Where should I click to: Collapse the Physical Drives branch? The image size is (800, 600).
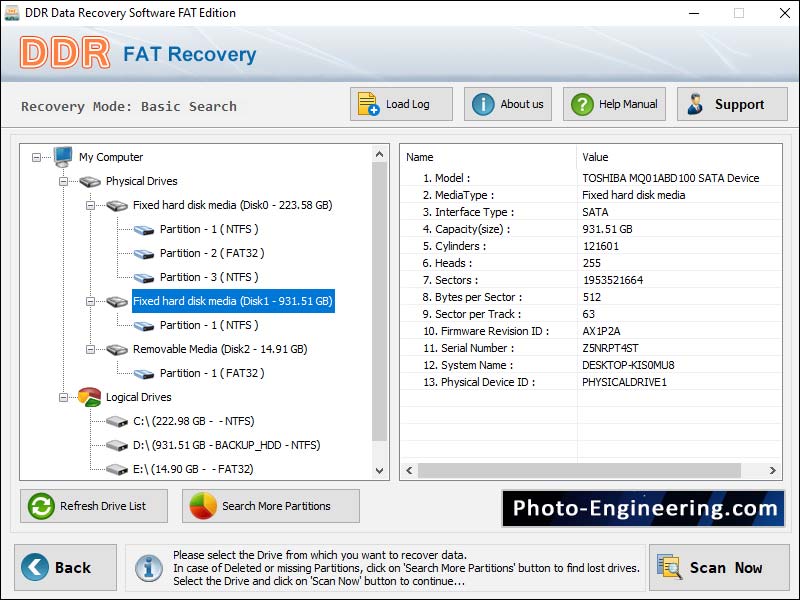click(62, 181)
